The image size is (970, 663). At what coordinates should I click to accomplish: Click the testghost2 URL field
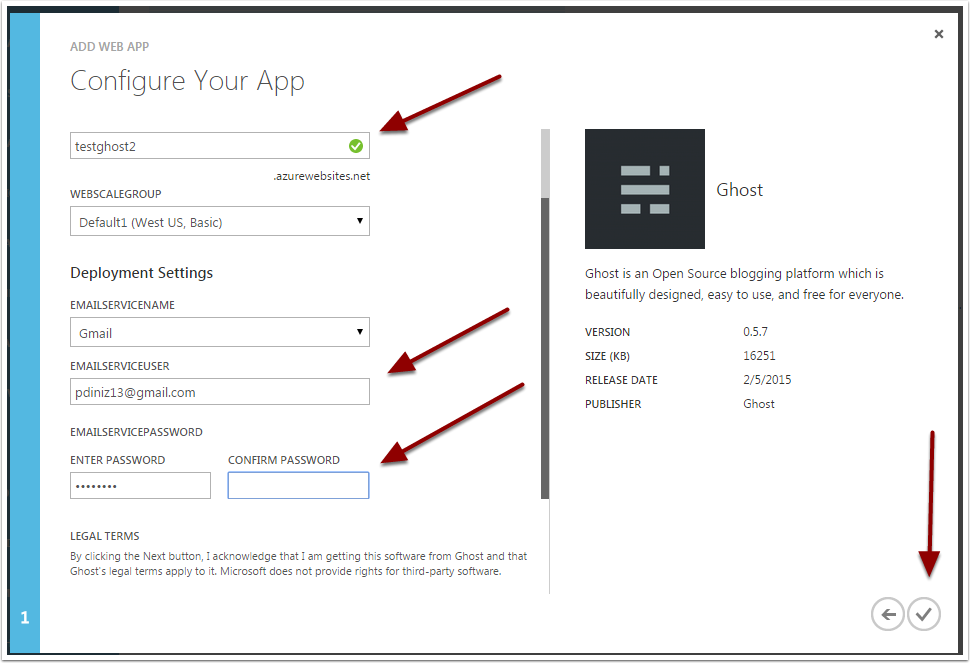click(220, 146)
